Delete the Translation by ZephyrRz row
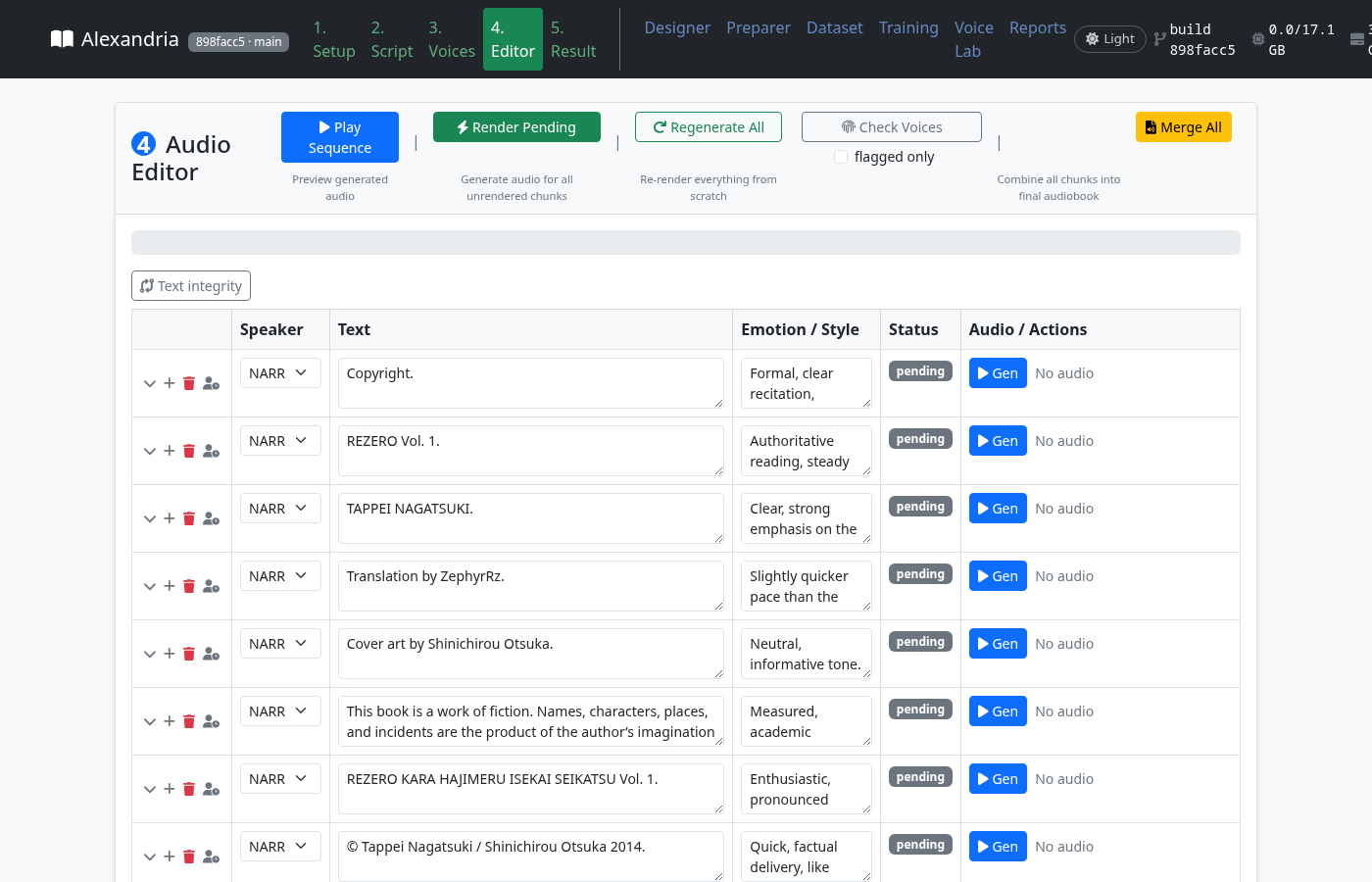Image resolution: width=1372 pixels, height=882 pixels. pyautogui.click(x=189, y=586)
